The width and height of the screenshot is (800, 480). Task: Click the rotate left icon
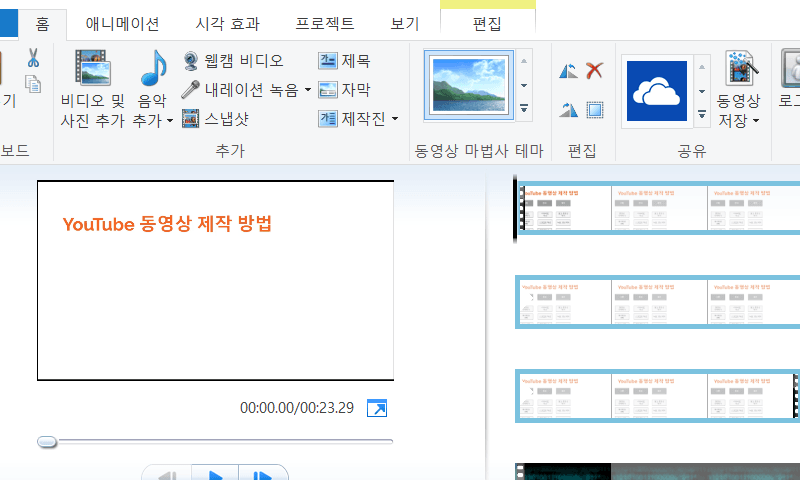click(x=568, y=70)
